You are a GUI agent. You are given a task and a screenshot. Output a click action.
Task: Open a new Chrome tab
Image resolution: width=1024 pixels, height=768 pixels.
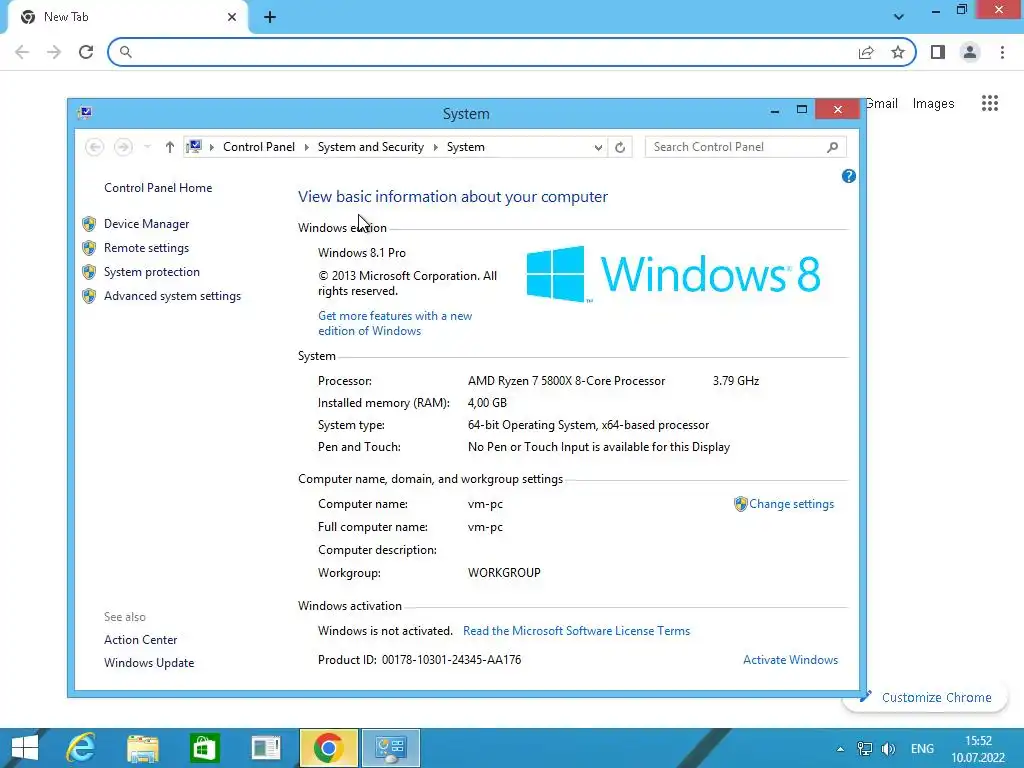270,17
